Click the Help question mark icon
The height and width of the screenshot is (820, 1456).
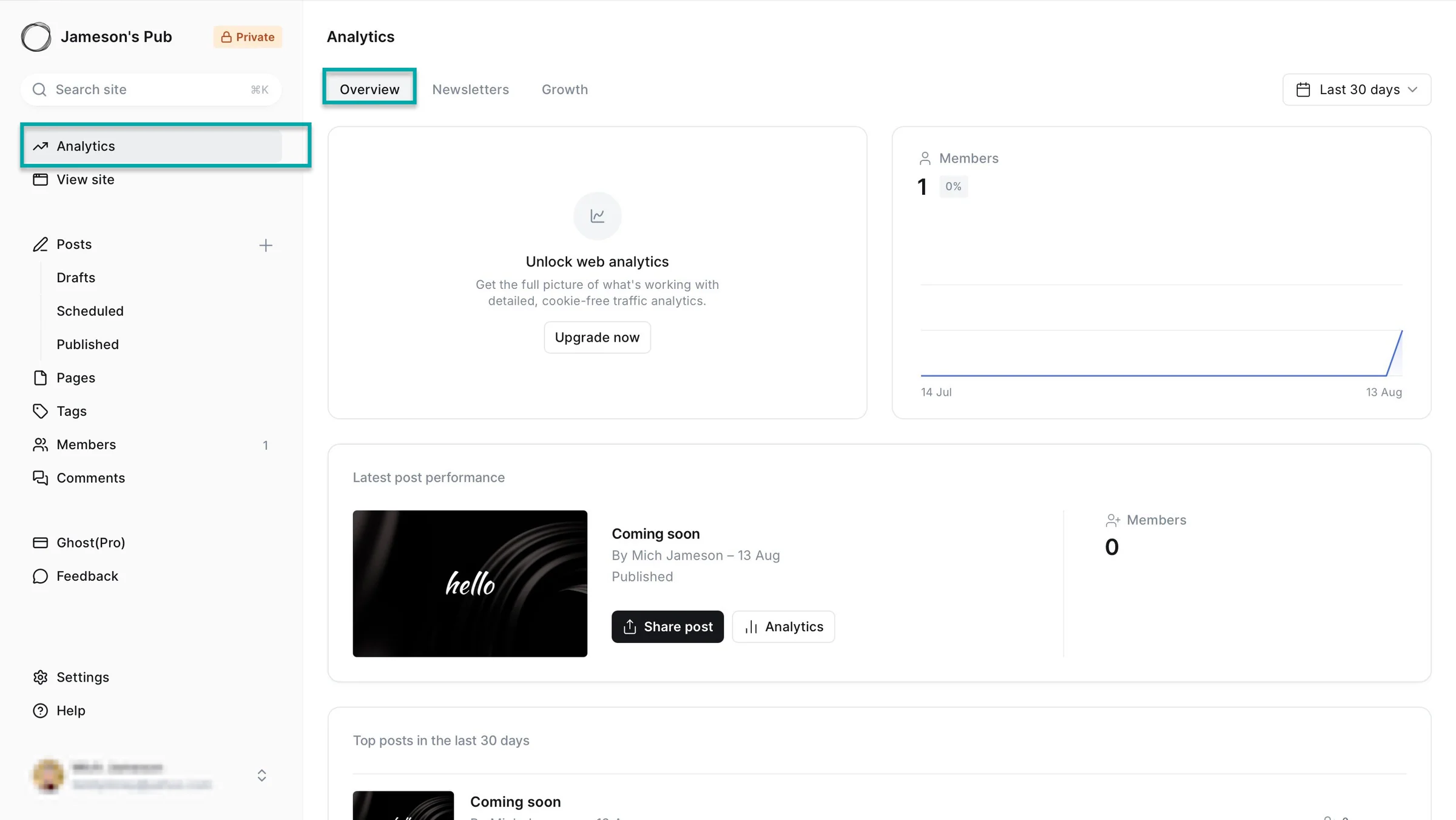pyautogui.click(x=41, y=711)
